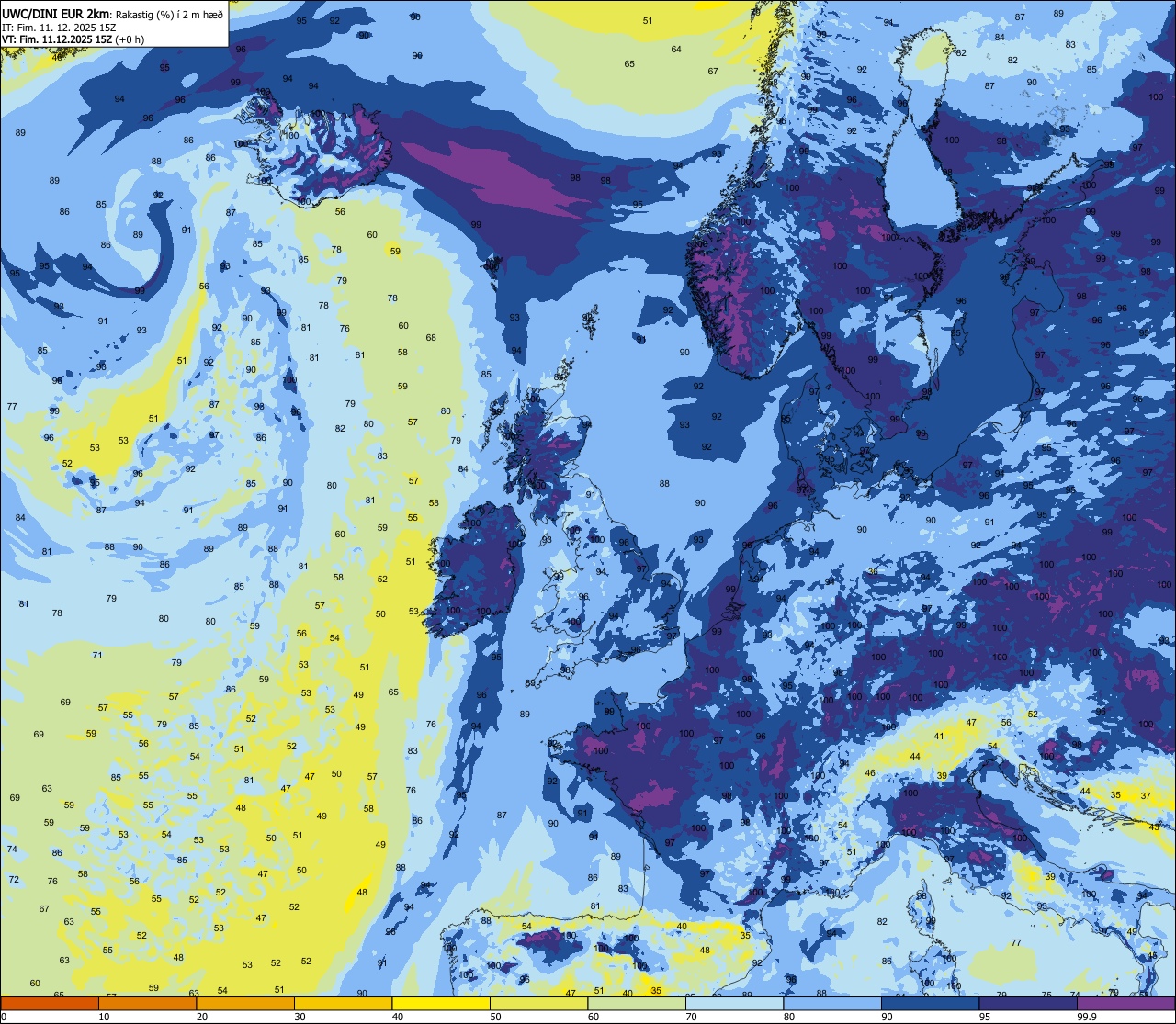Click the 95–99.9 navy legend segment

1028,1003
